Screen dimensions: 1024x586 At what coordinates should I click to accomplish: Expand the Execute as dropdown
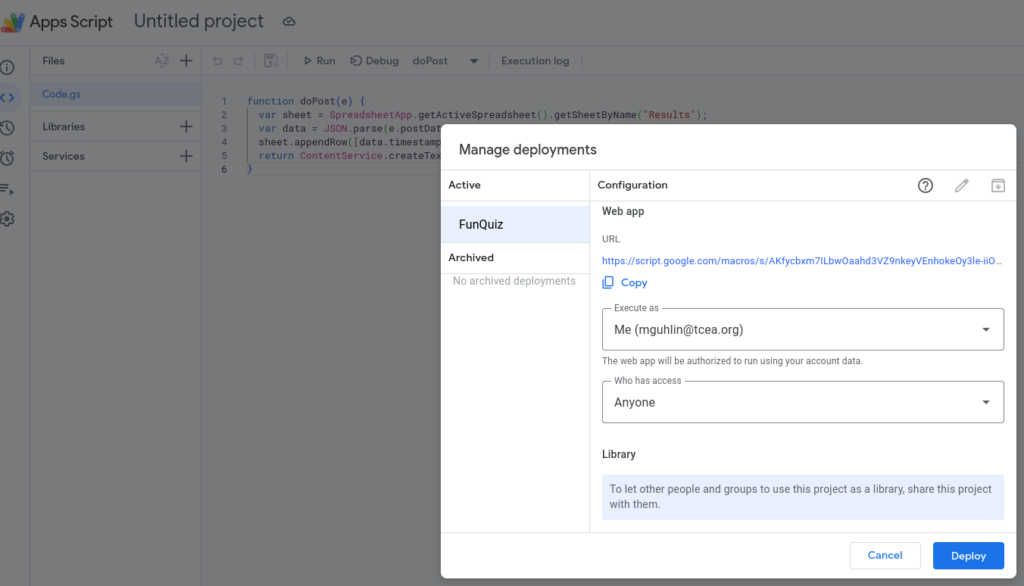coord(803,329)
